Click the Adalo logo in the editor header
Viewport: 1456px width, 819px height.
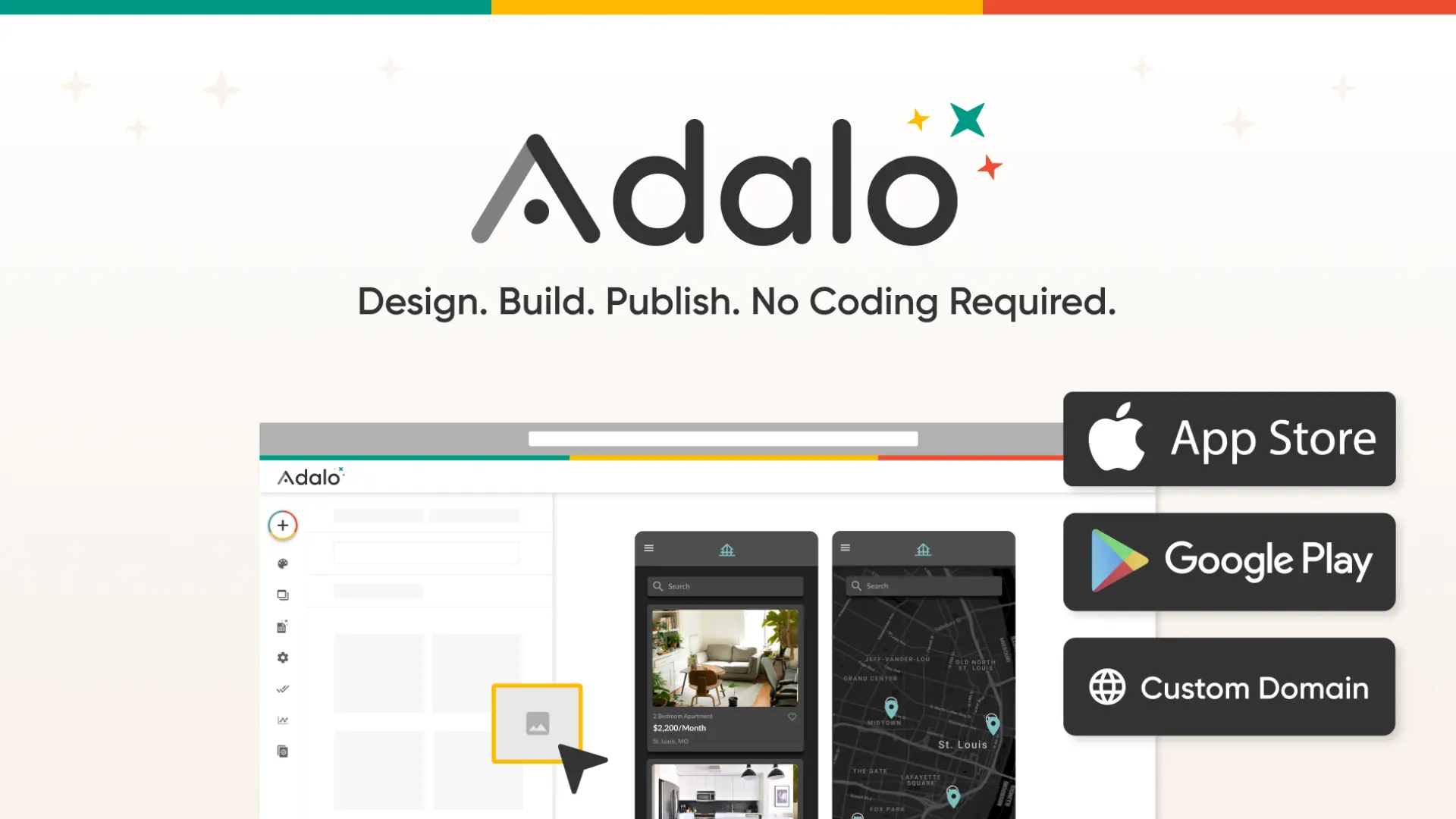pyautogui.click(x=310, y=477)
